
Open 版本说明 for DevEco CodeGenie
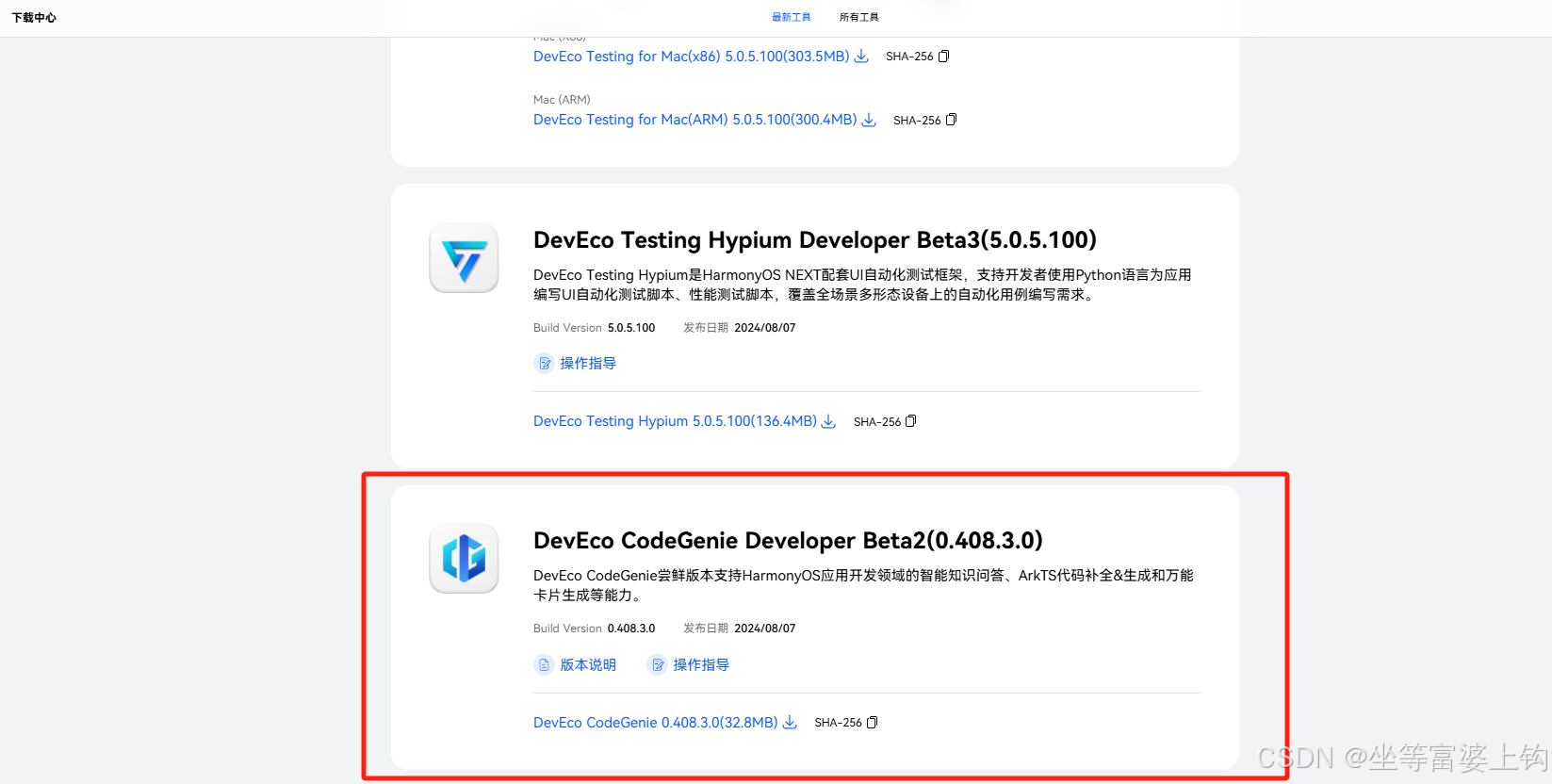pos(588,665)
